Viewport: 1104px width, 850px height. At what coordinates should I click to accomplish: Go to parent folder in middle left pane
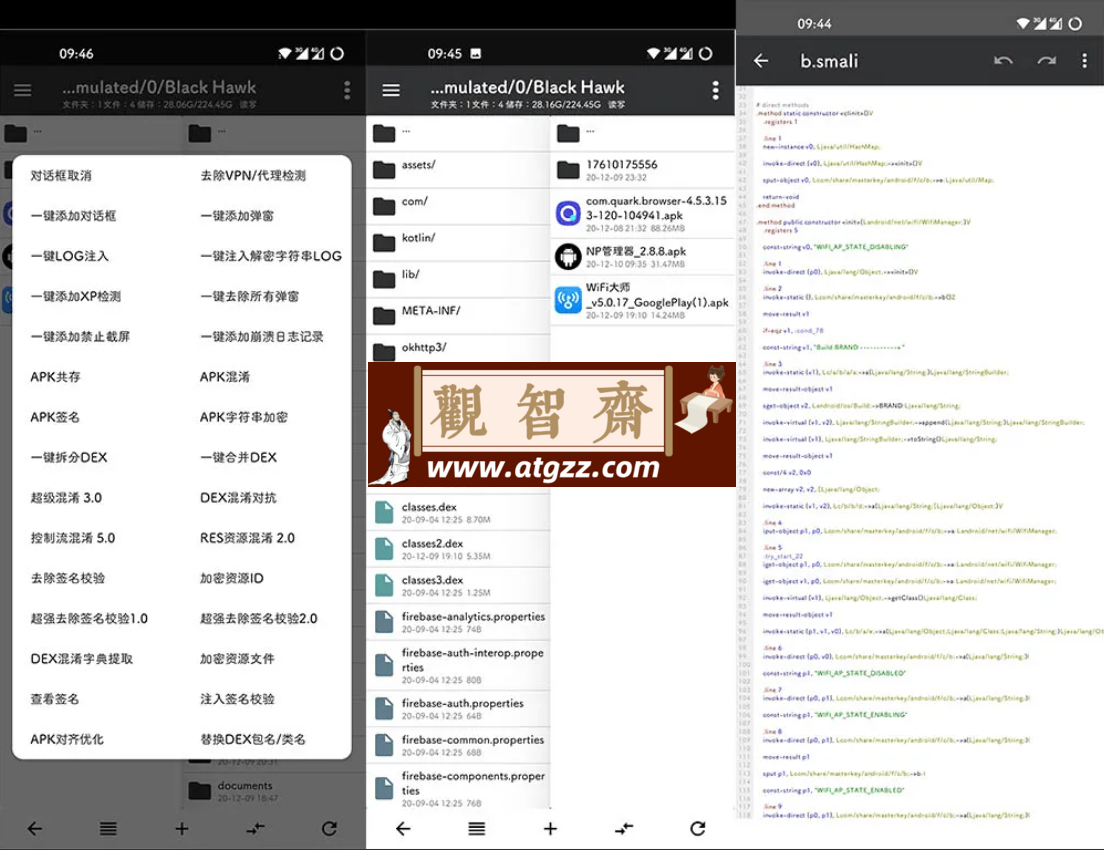click(x=458, y=133)
